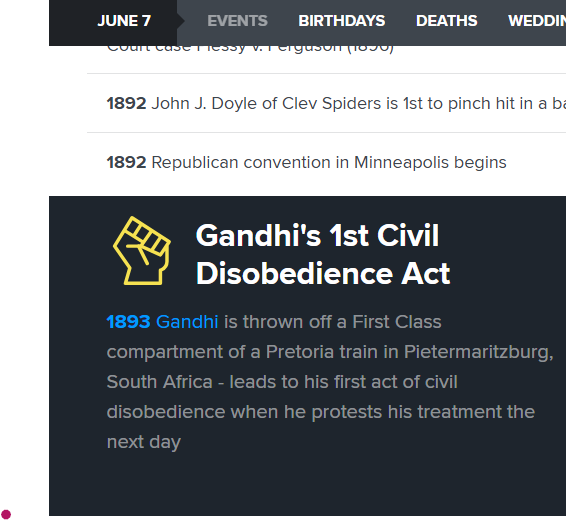Follow the blue Gandhi link
This screenshot has height=521, width=566.
pos(187,322)
